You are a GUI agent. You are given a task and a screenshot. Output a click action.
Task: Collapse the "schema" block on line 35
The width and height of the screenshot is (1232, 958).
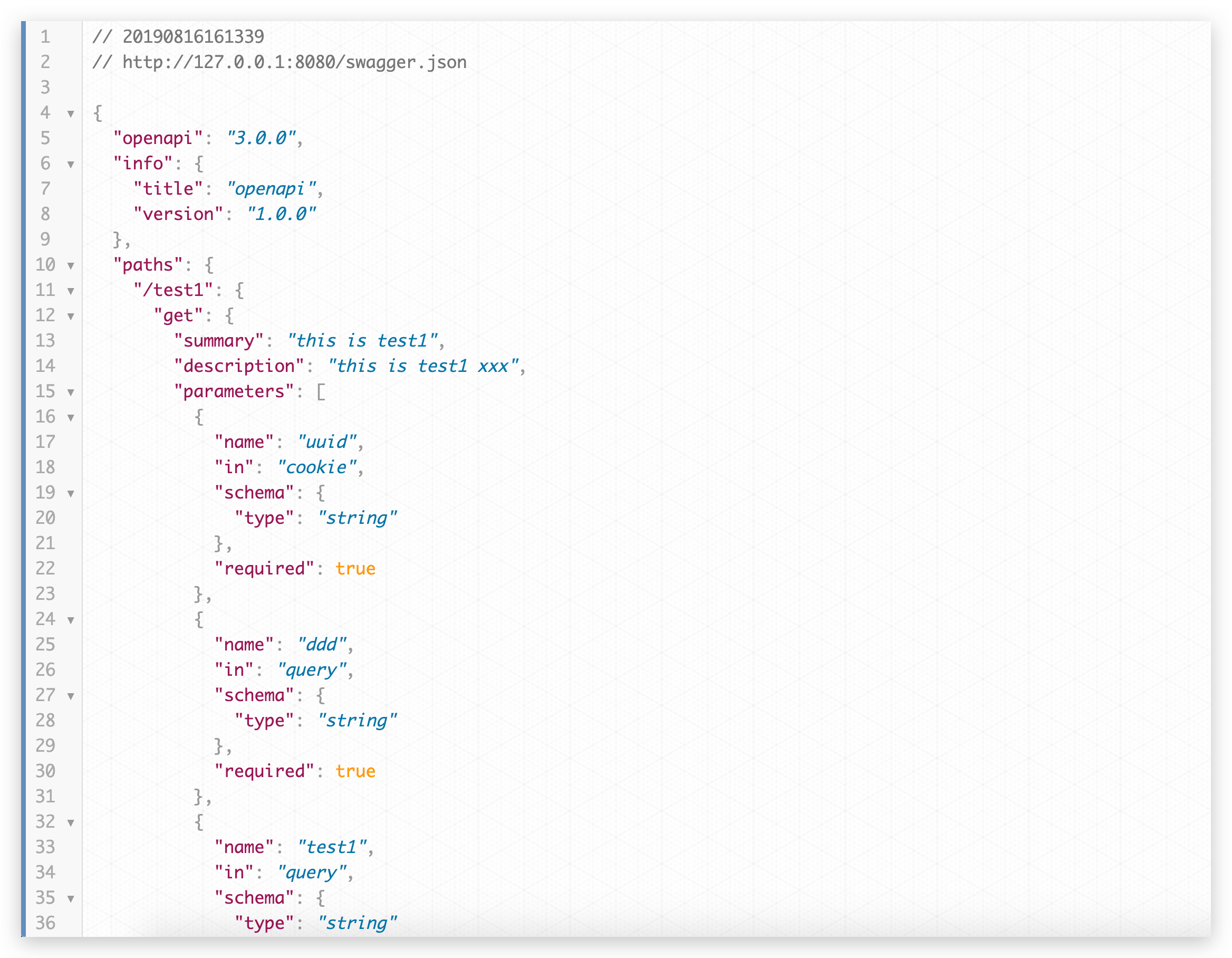coord(71,899)
